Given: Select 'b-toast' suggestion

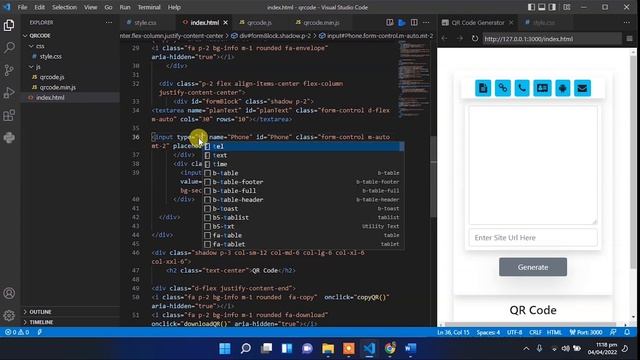Looking at the screenshot, I should tap(304, 209).
